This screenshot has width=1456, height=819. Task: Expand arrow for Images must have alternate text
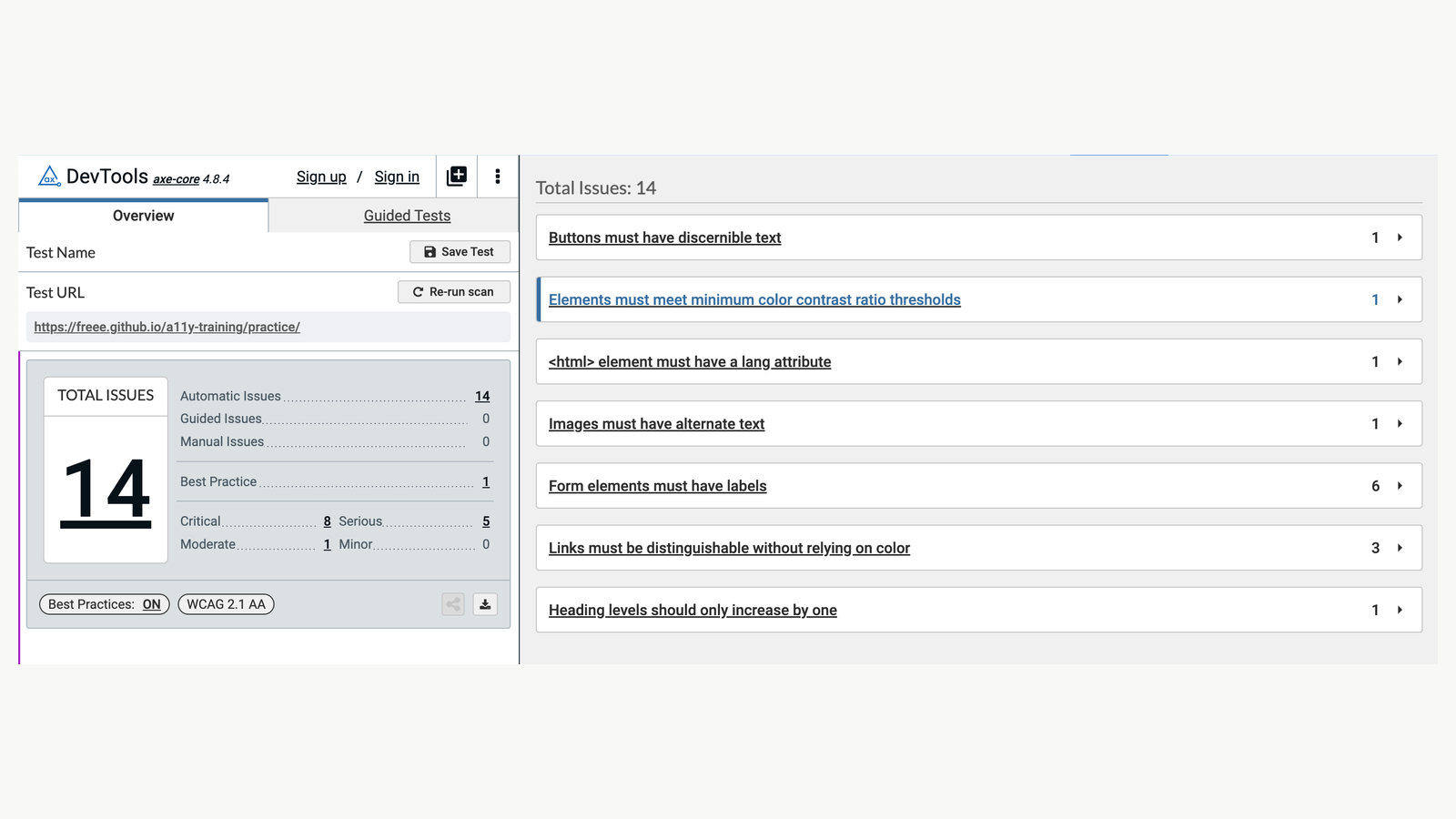pos(1400,424)
